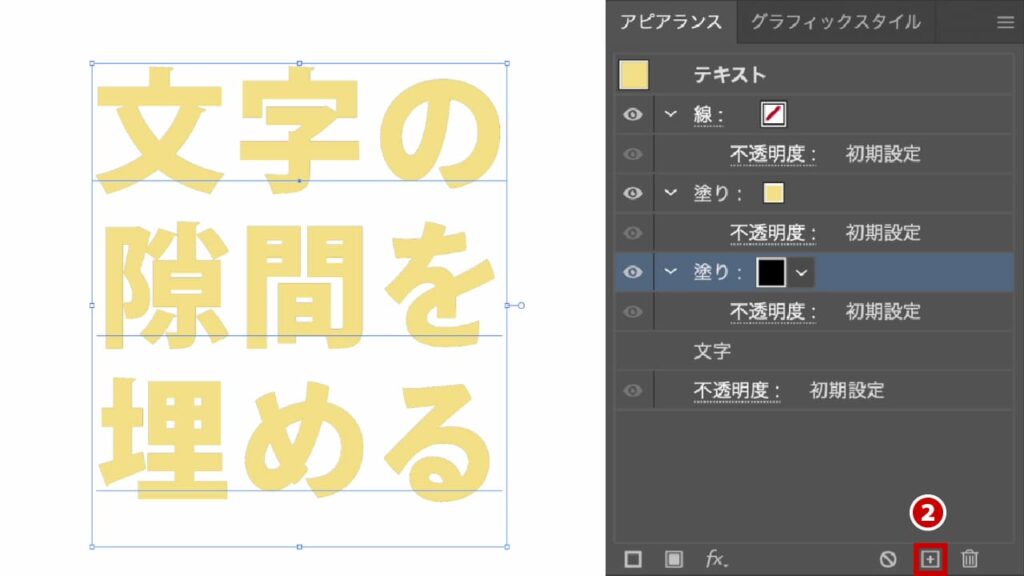Toggle eye for opacity under yellow 塗り
Viewport: 1024px width, 576px height.
pyautogui.click(x=632, y=233)
